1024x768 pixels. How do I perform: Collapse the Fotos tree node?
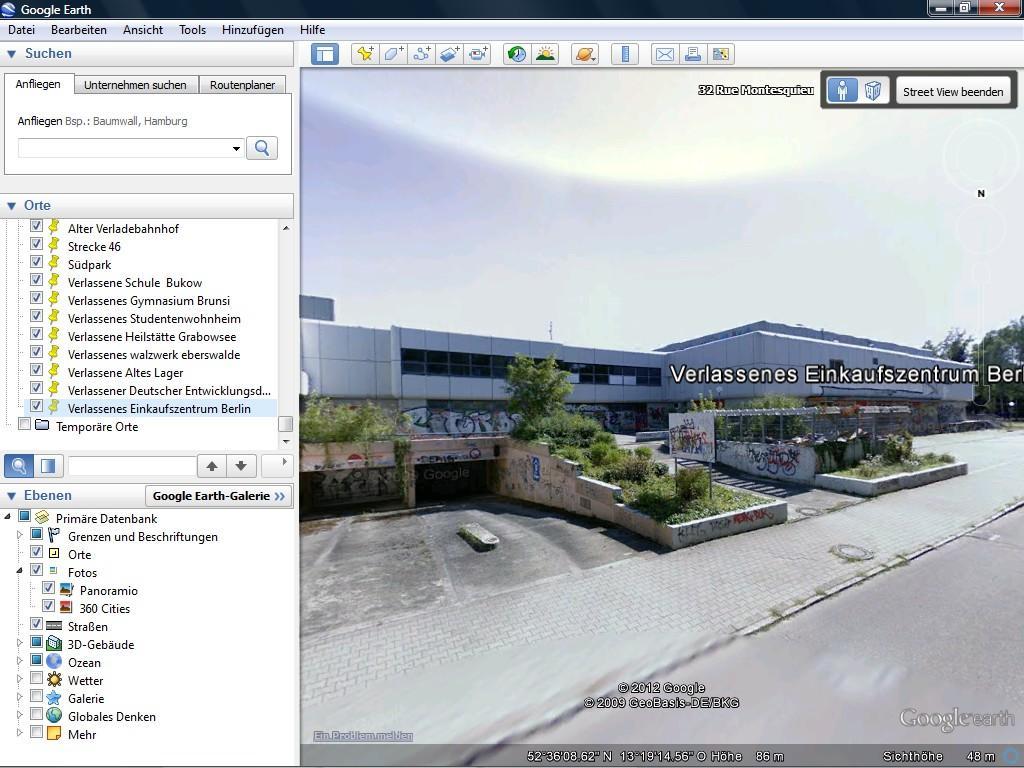20,571
